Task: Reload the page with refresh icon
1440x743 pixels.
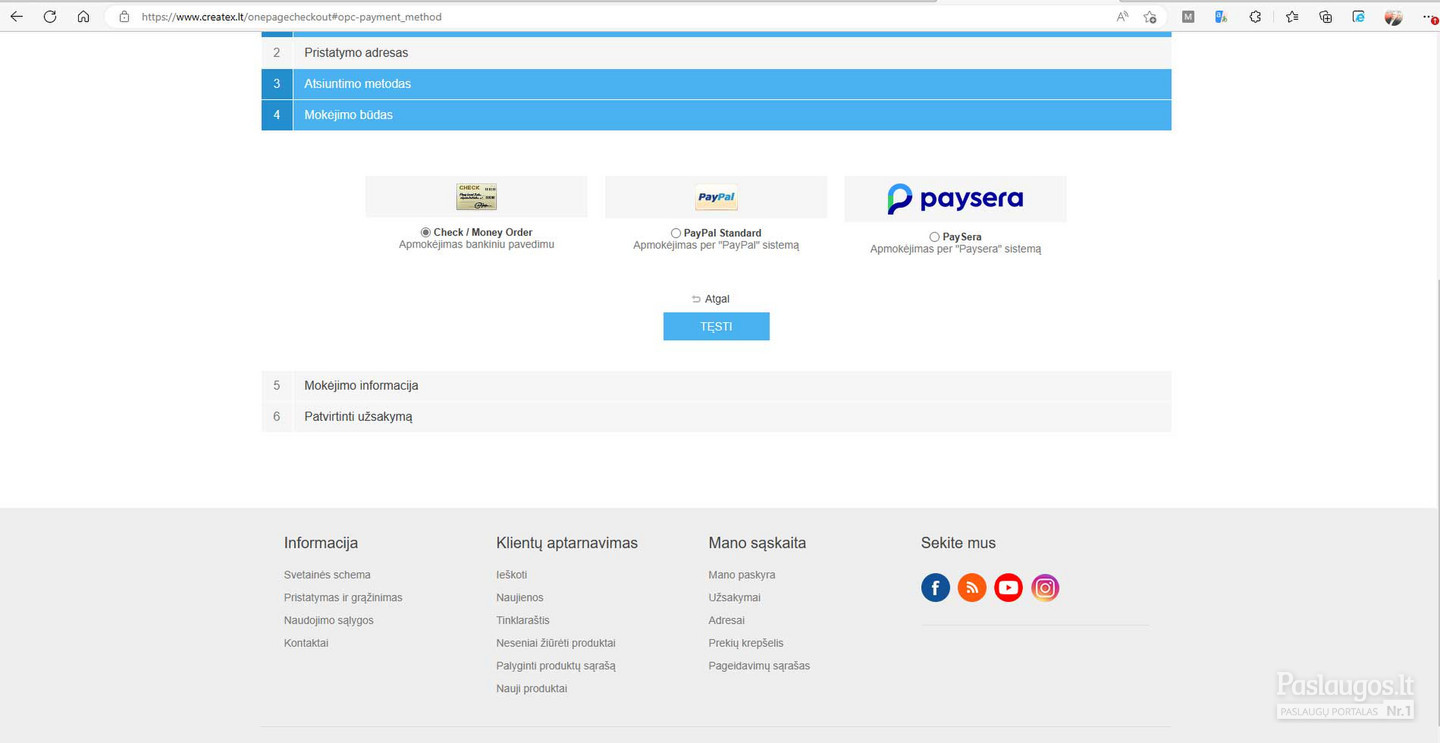Action: (x=50, y=17)
